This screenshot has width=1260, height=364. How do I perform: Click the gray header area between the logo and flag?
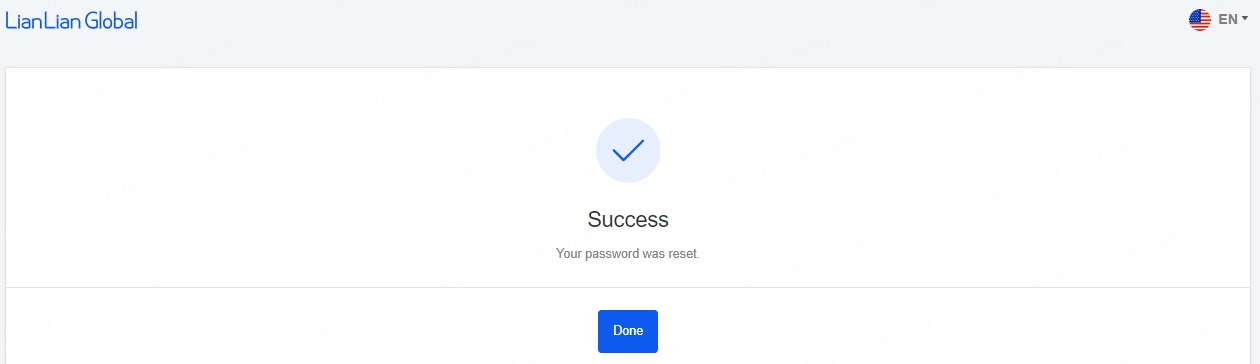tap(660, 20)
